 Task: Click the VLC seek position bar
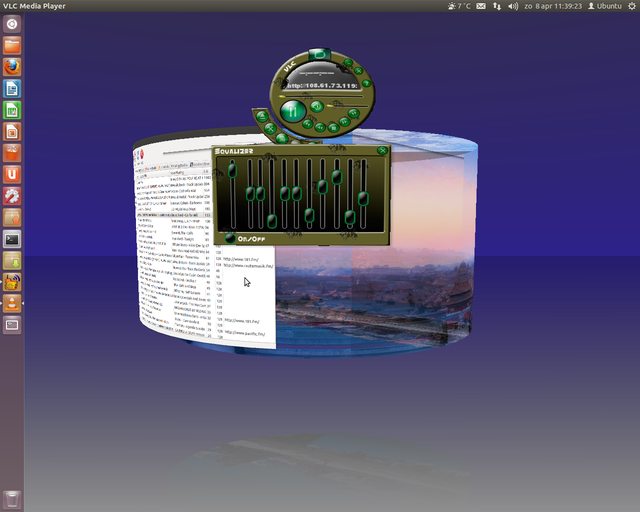click(321, 96)
